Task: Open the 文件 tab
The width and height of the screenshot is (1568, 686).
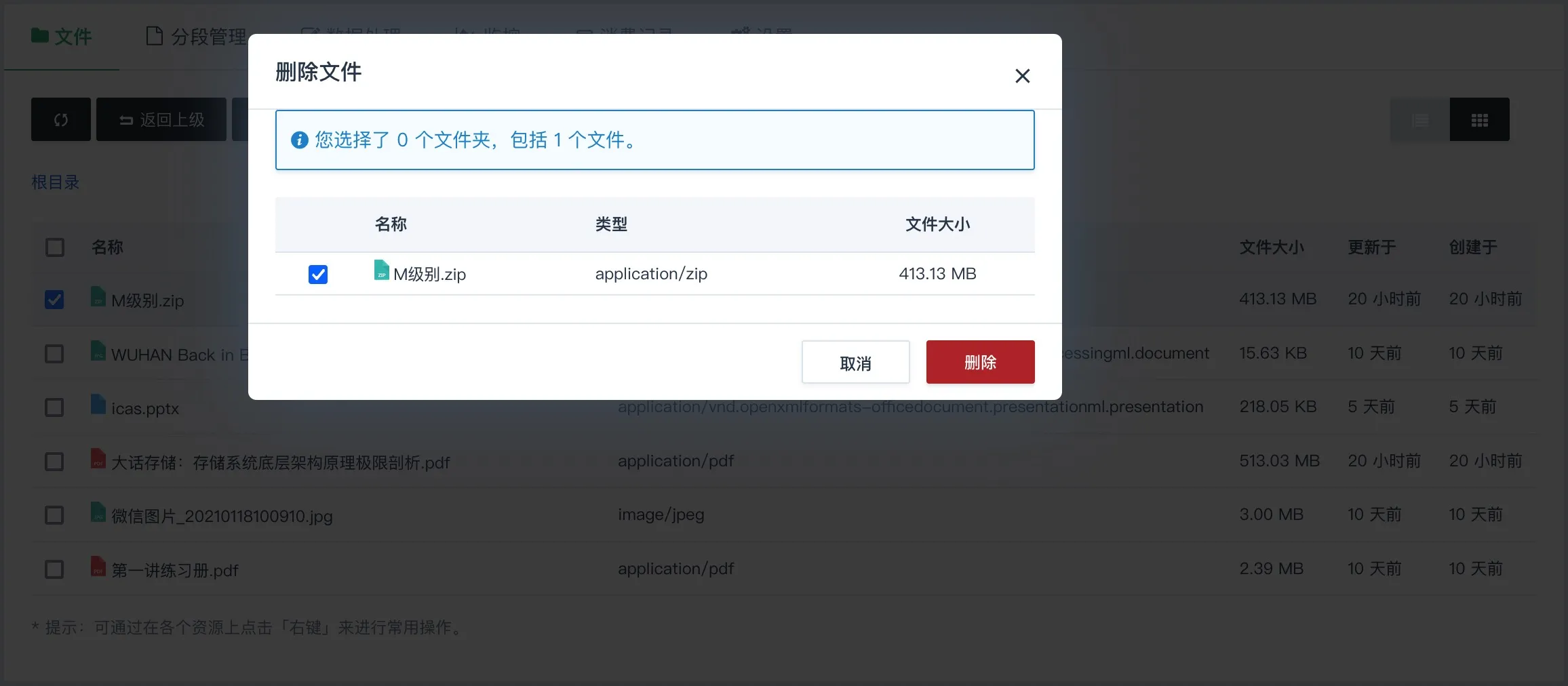Action: click(x=62, y=37)
